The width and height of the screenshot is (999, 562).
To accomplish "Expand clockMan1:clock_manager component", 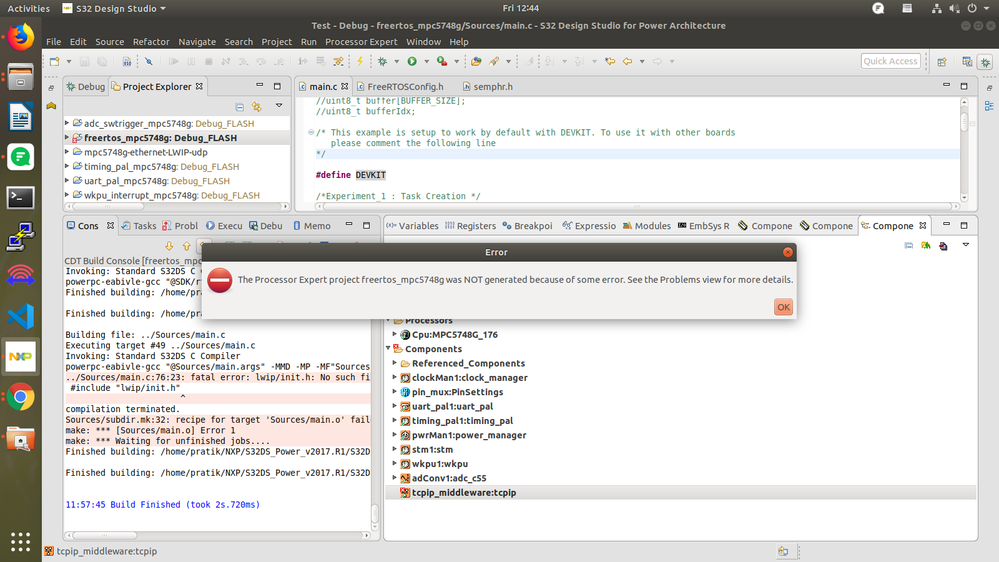I will pos(394,377).
